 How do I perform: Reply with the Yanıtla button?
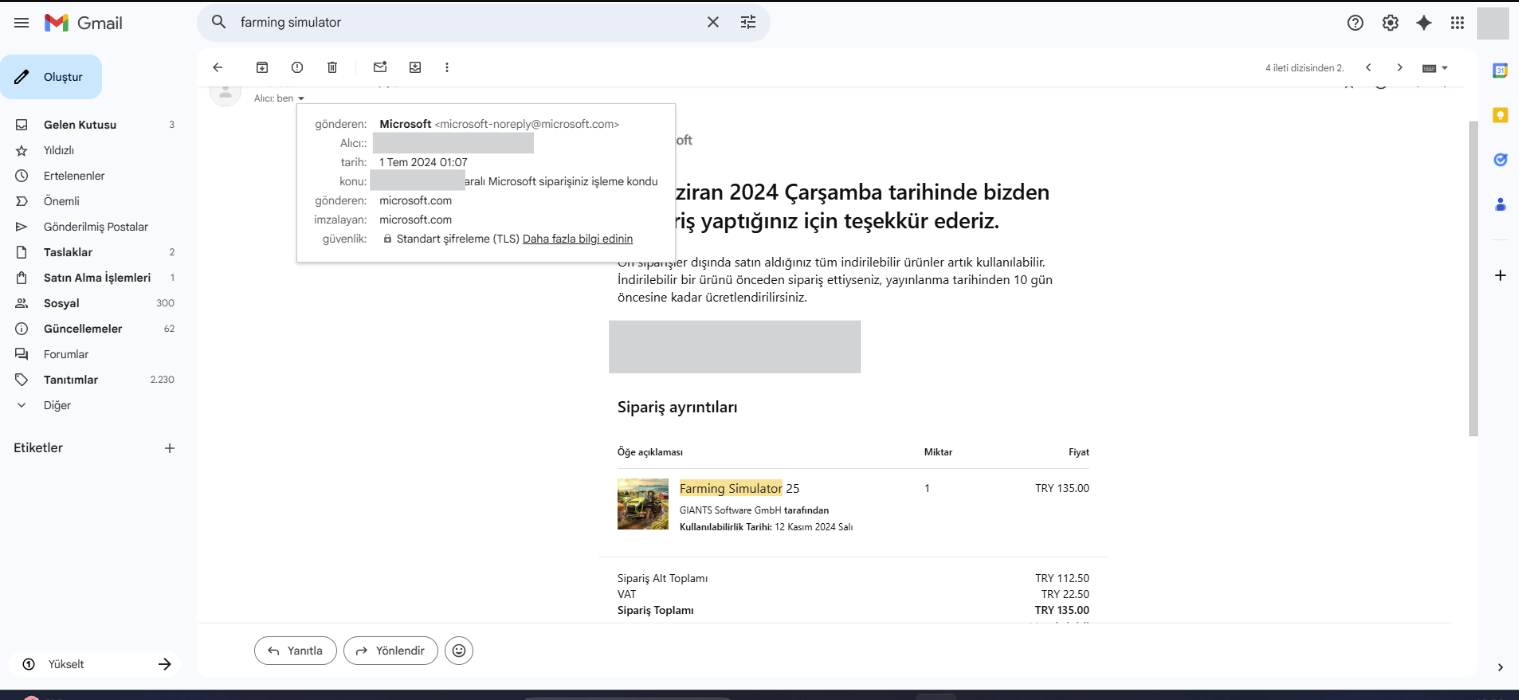pos(295,650)
